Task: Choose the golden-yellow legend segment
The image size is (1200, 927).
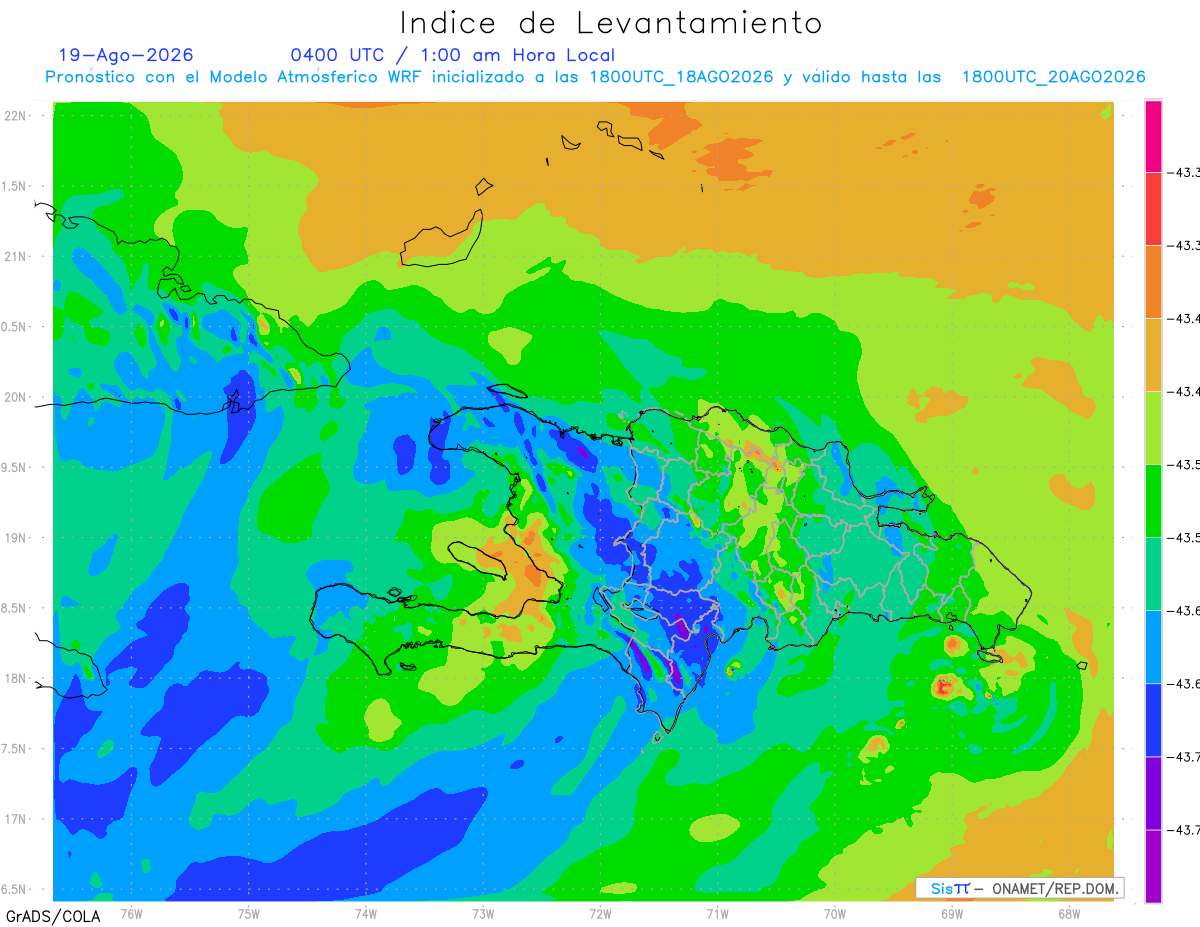Action: click(1153, 354)
